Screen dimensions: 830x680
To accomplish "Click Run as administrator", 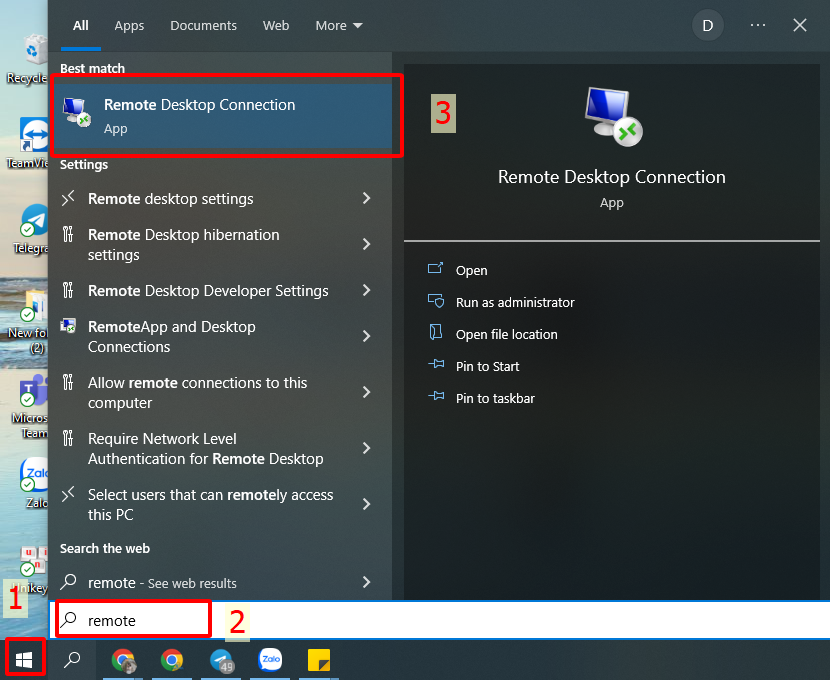I will pos(515,302).
